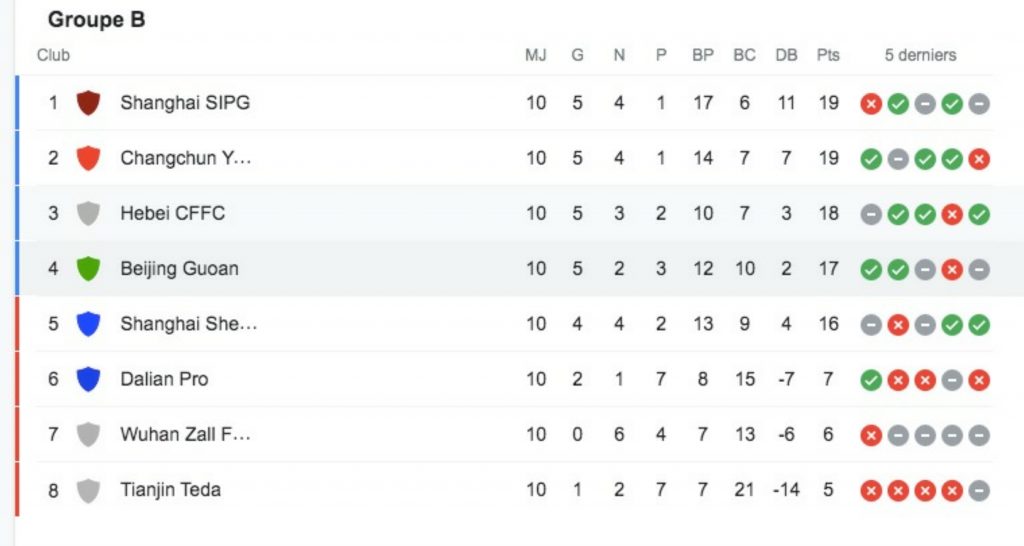Click Changchun's last red loss result icon
Image resolution: width=1024 pixels, height=546 pixels.
point(979,158)
